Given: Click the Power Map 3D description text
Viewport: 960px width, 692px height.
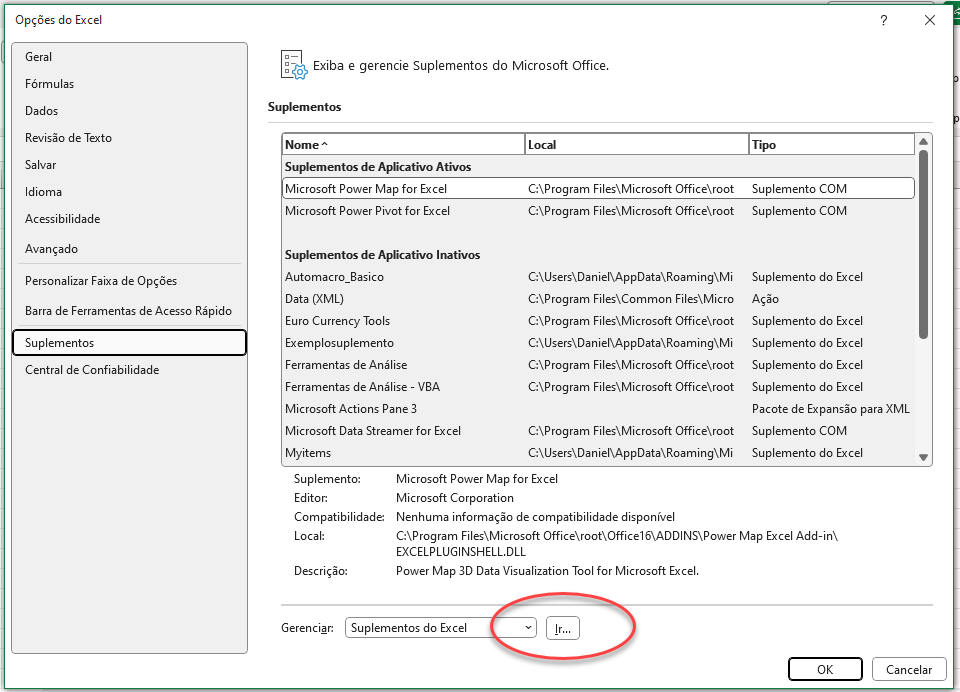Looking at the screenshot, I should click(x=547, y=571).
